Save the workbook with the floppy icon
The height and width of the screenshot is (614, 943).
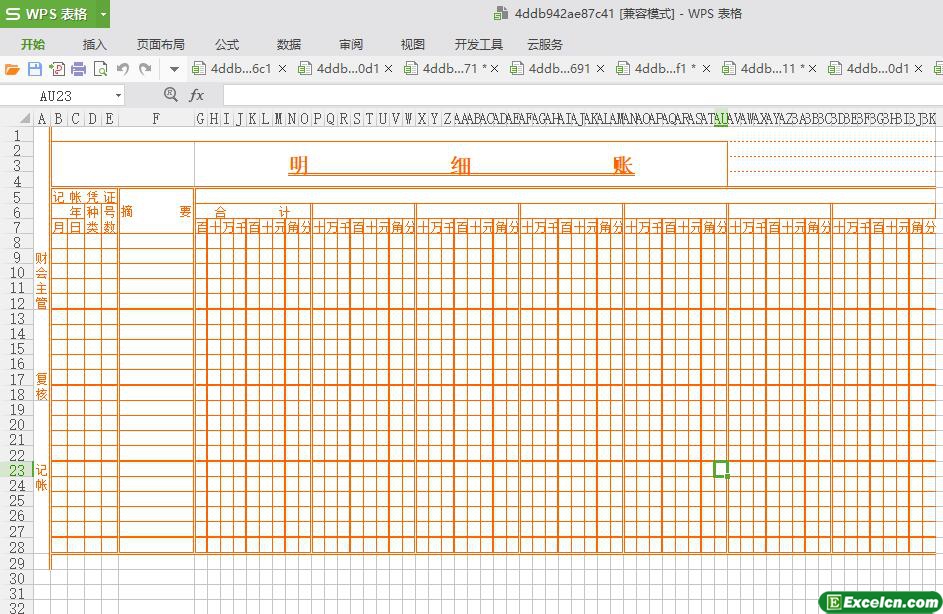[x=35, y=69]
